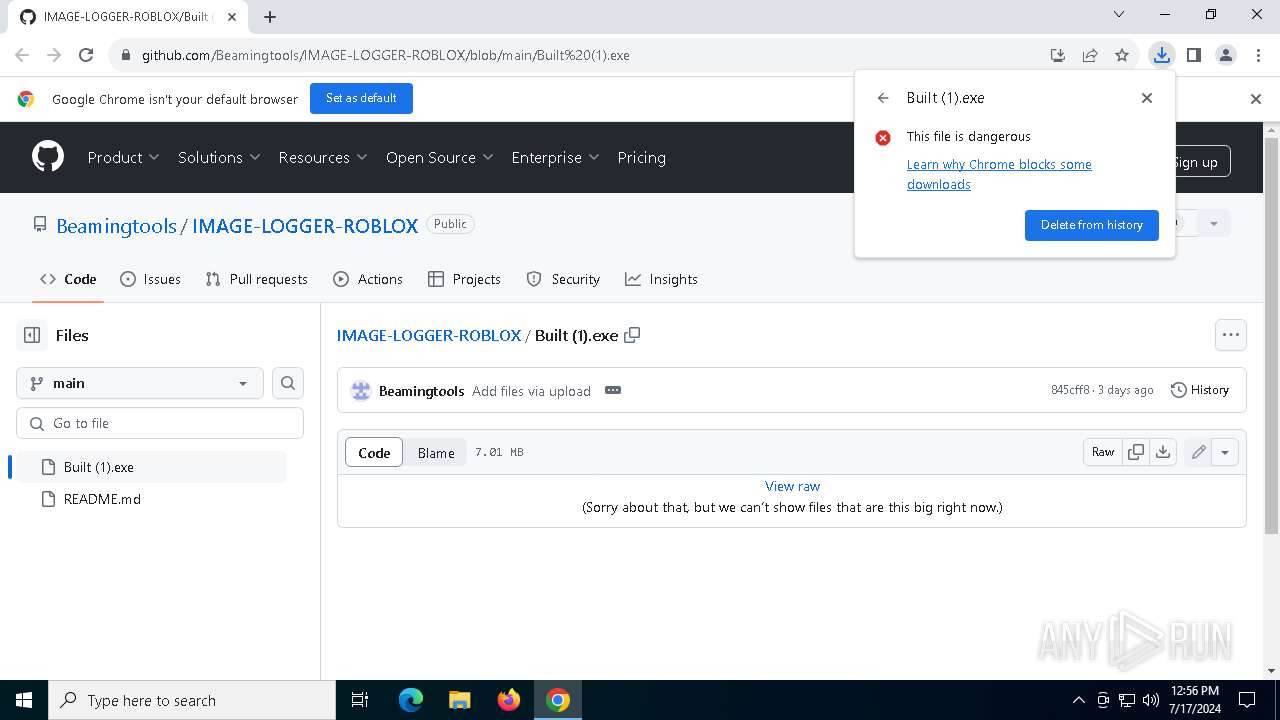
Task: Open edit options dropdown arrow
Action: pyautogui.click(x=1225, y=452)
